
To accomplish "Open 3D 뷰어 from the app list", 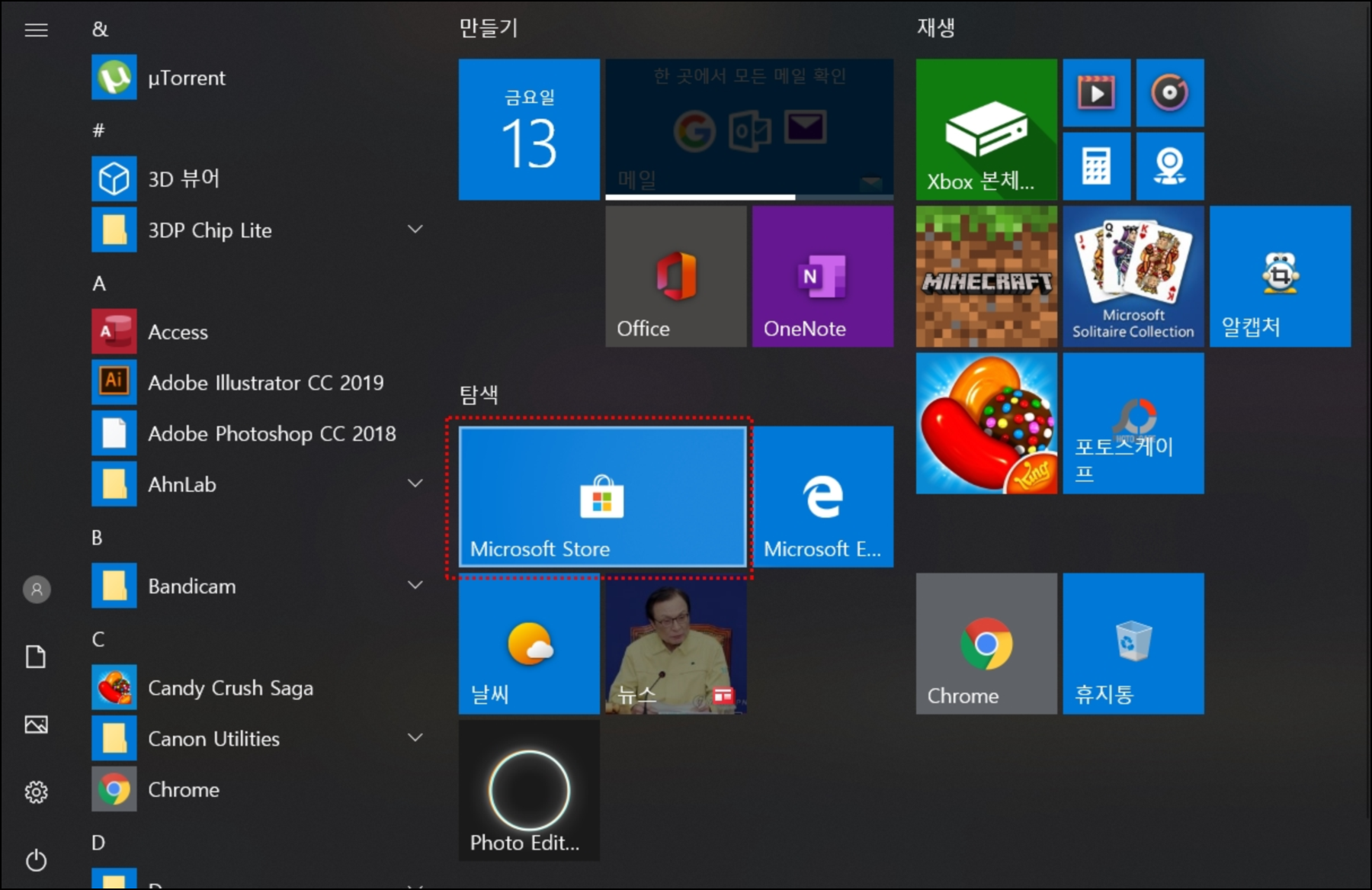I will click(x=259, y=178).
